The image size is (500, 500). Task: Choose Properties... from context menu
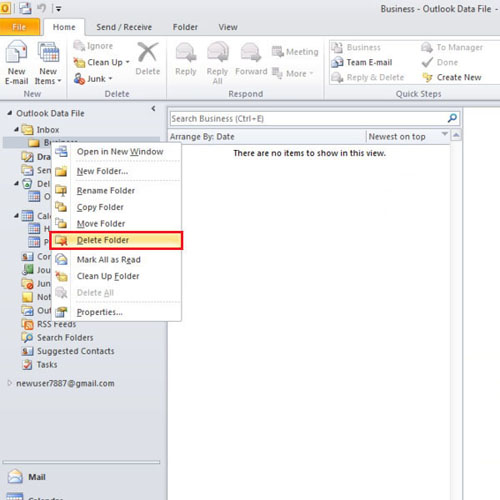tap(116, 312)
